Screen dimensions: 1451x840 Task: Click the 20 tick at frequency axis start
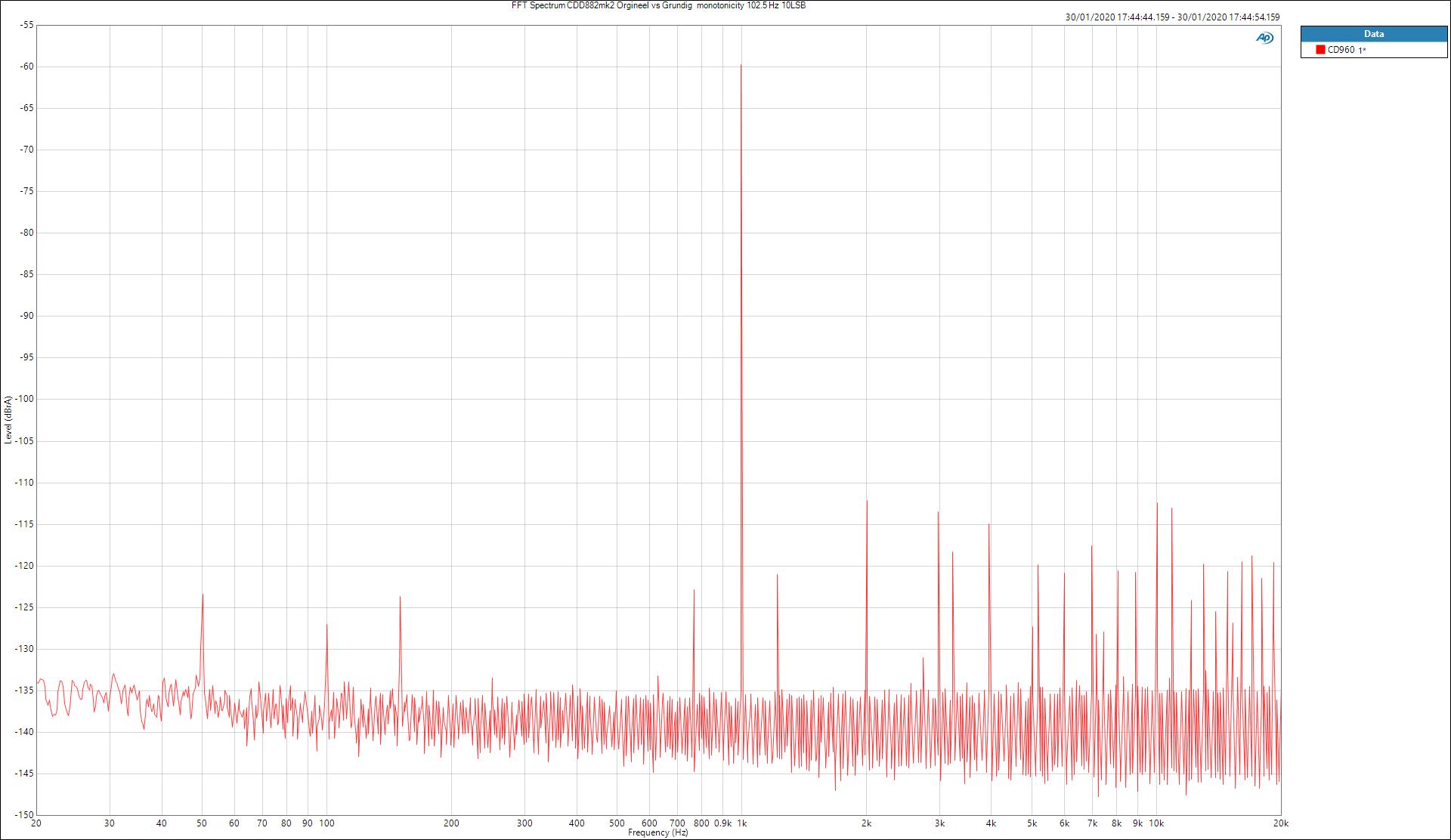click(x=36, y=823)
